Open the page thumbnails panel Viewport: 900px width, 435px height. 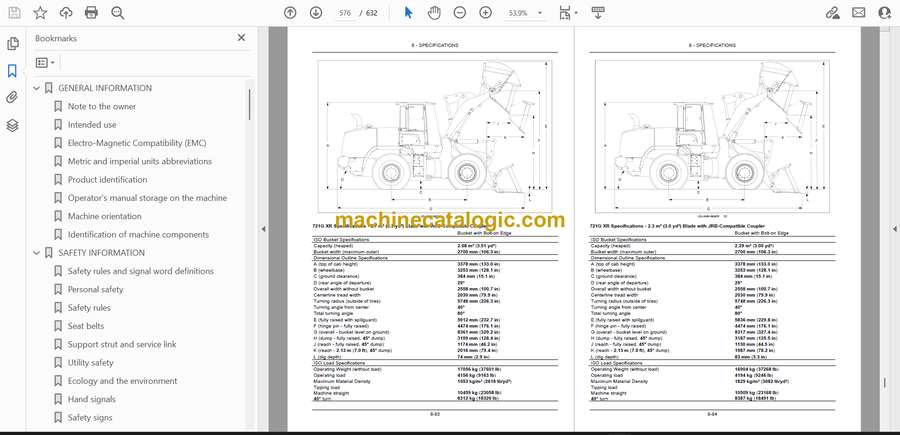(x=13, y=44)
